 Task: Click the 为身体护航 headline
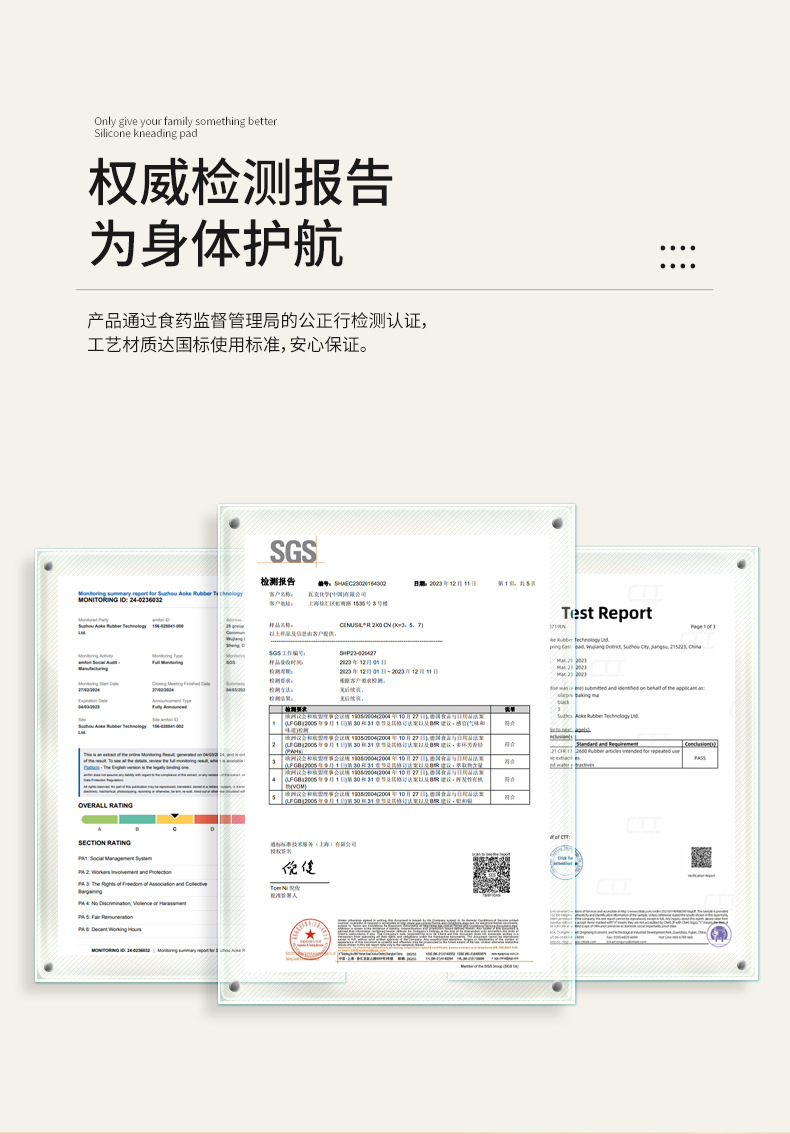[x=216, y=244]
